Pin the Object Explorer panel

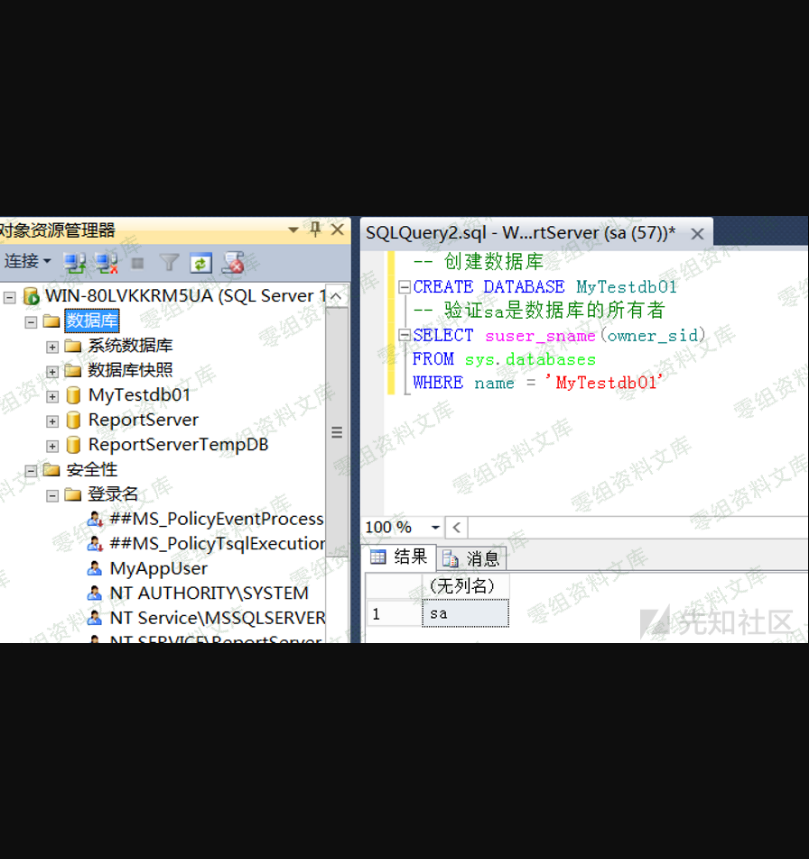click(x=315, y=230)
